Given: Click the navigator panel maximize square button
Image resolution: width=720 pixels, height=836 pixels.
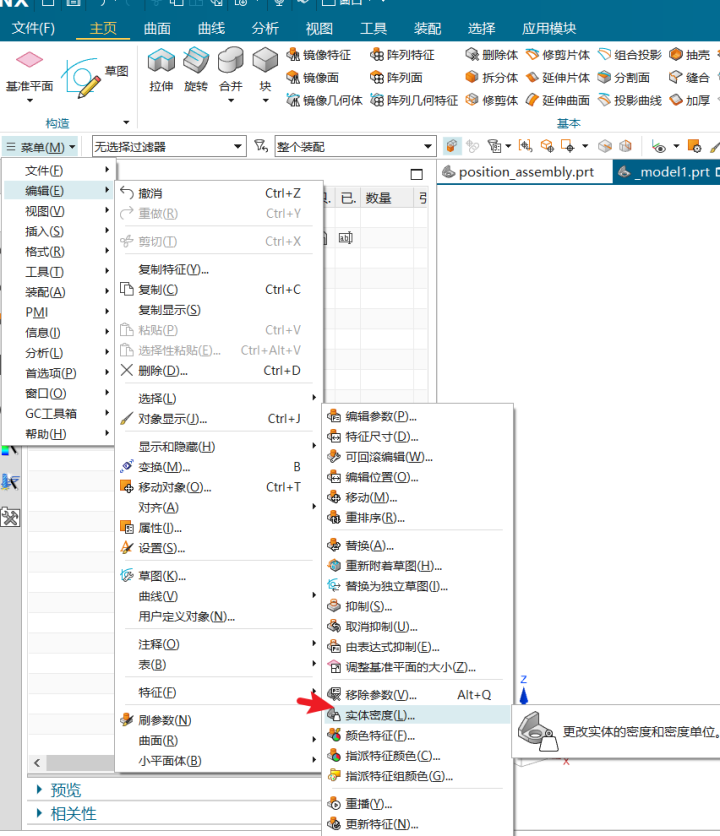Looking at the screenshot, I should coord(417,174).
